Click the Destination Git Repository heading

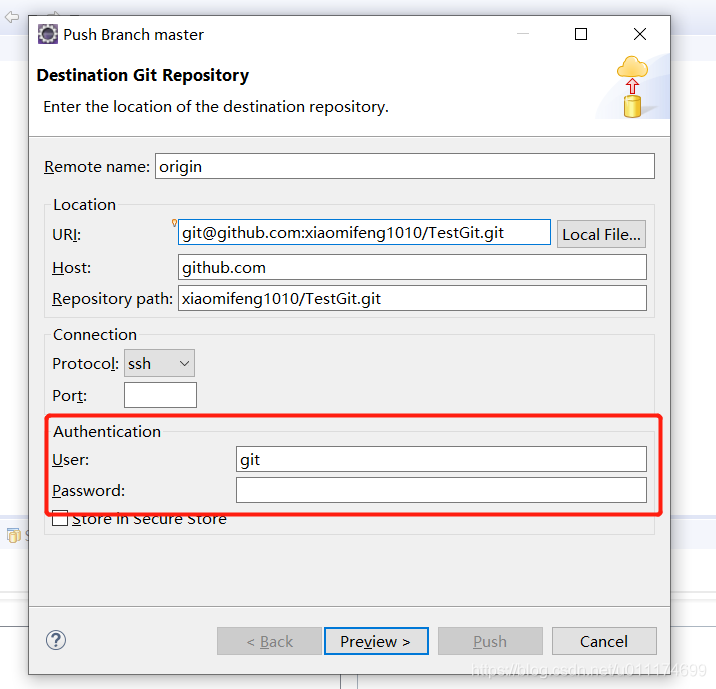[143, 75]
